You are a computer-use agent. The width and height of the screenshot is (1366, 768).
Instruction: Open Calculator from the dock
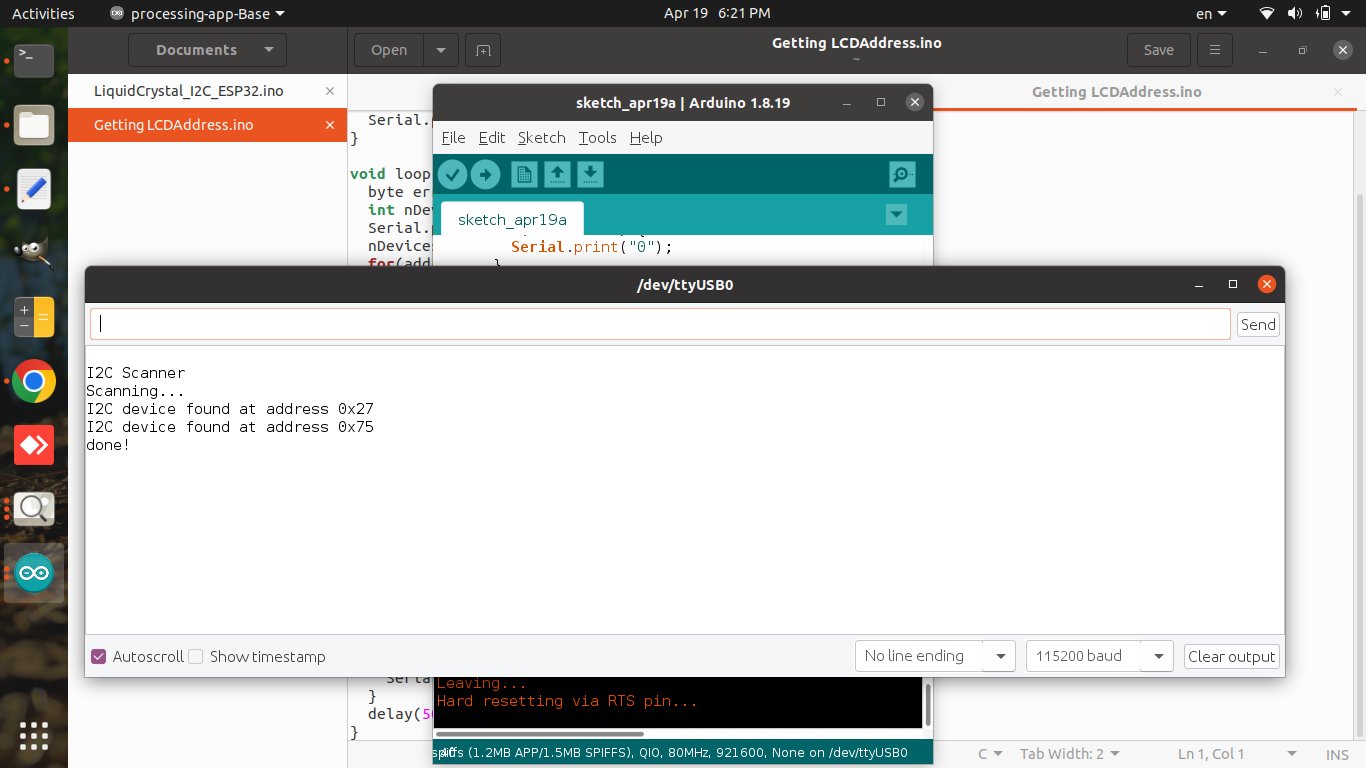pos(34,317)
